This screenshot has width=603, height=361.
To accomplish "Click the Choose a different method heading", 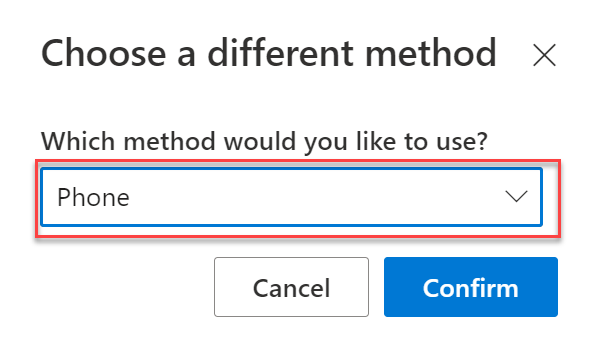I will (269, 53).
